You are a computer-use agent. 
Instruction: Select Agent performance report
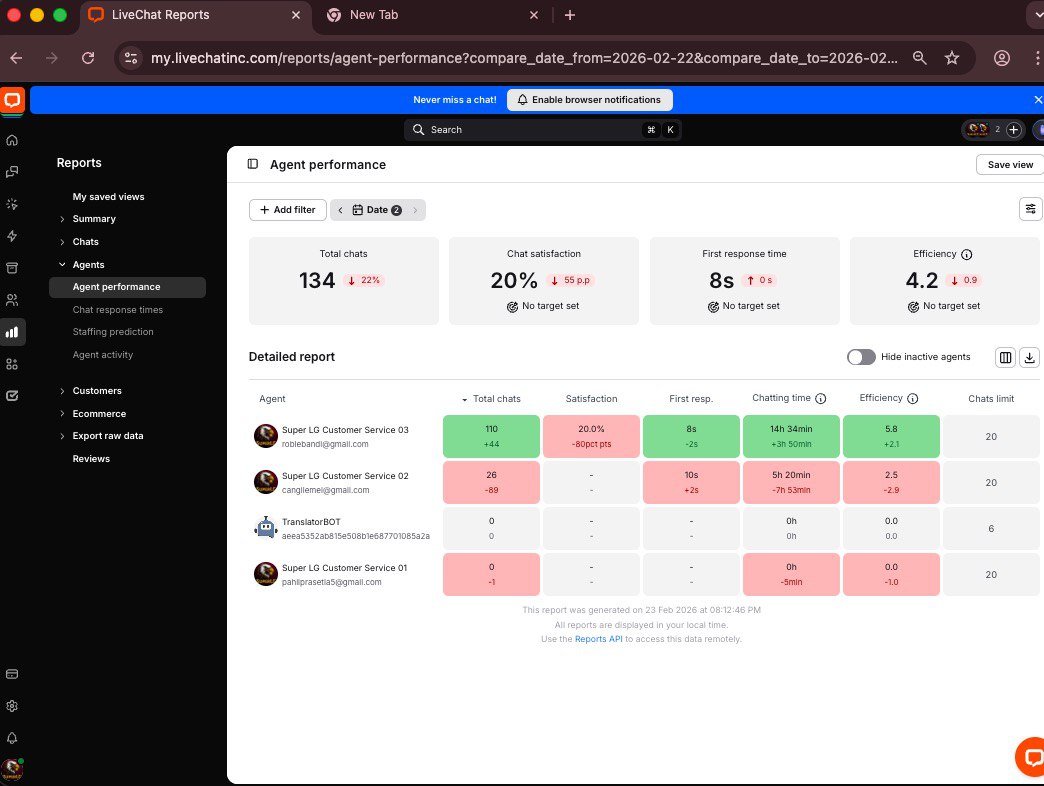tap(127, 287)
